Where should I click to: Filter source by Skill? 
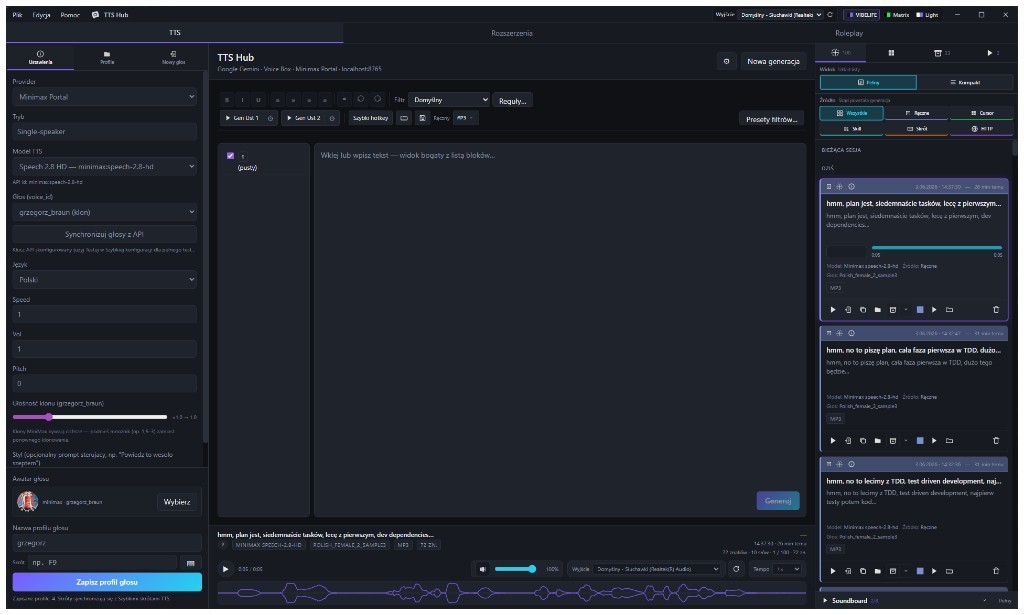click(852, 129)
